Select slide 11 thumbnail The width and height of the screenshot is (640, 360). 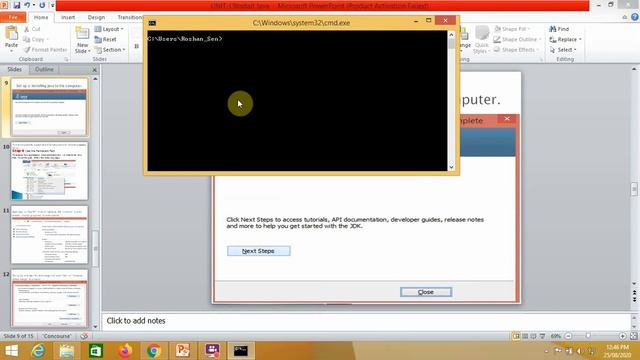click(x=49, y=234)
